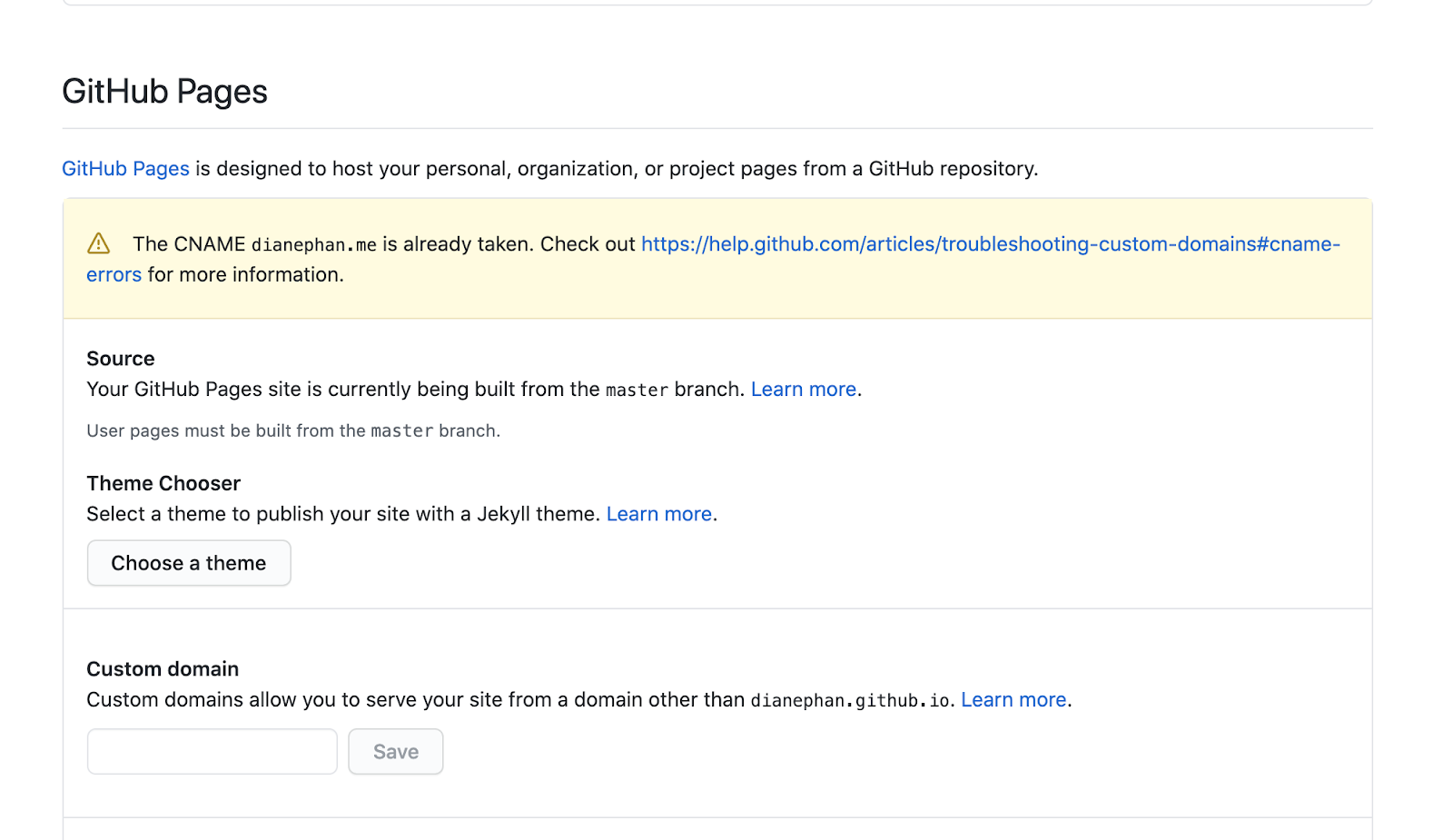The height and width of the screenshot is (840, 1453).
Task: Open Learn more link under Theme Chooser
Action: point(659,514)
